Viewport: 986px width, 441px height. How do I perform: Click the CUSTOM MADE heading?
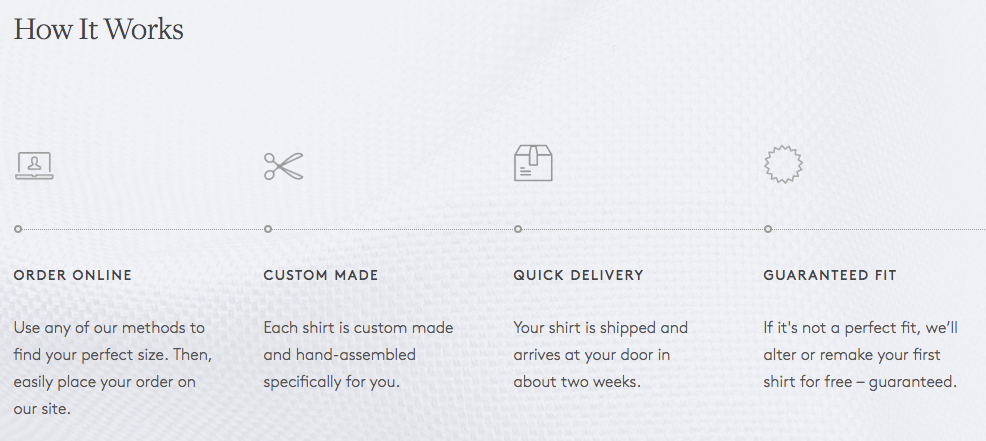point(321,275)
